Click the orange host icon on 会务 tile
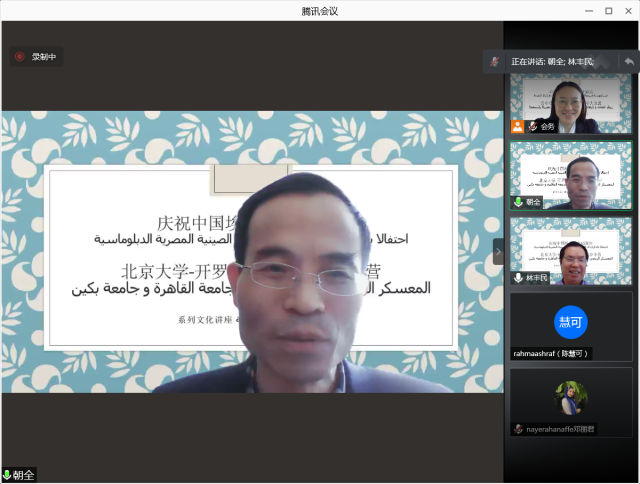The width and height of the screenshot is (640, 484). [x=518, y=126]
